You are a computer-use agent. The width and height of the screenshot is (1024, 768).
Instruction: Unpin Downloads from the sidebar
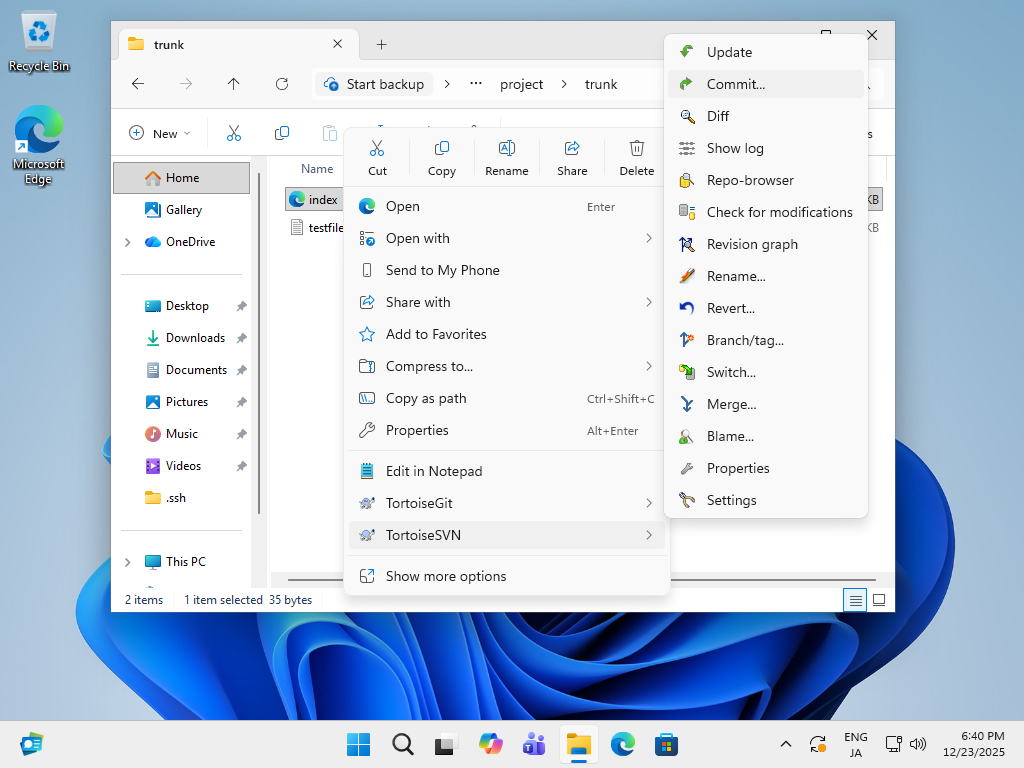pos(241,337)
